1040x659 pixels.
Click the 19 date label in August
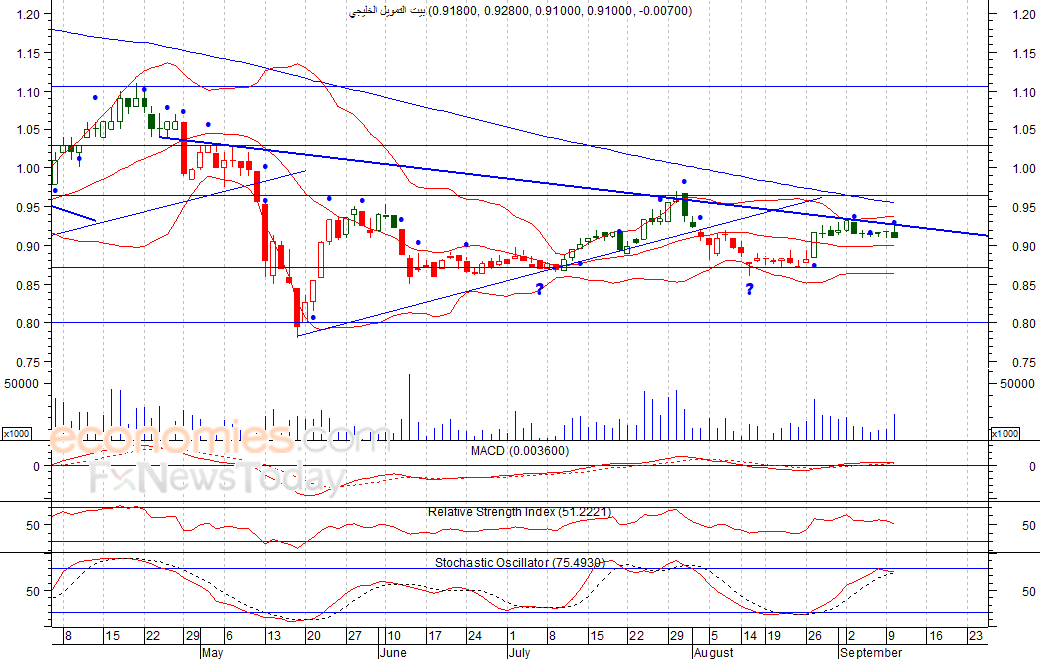tap(774, 636)
